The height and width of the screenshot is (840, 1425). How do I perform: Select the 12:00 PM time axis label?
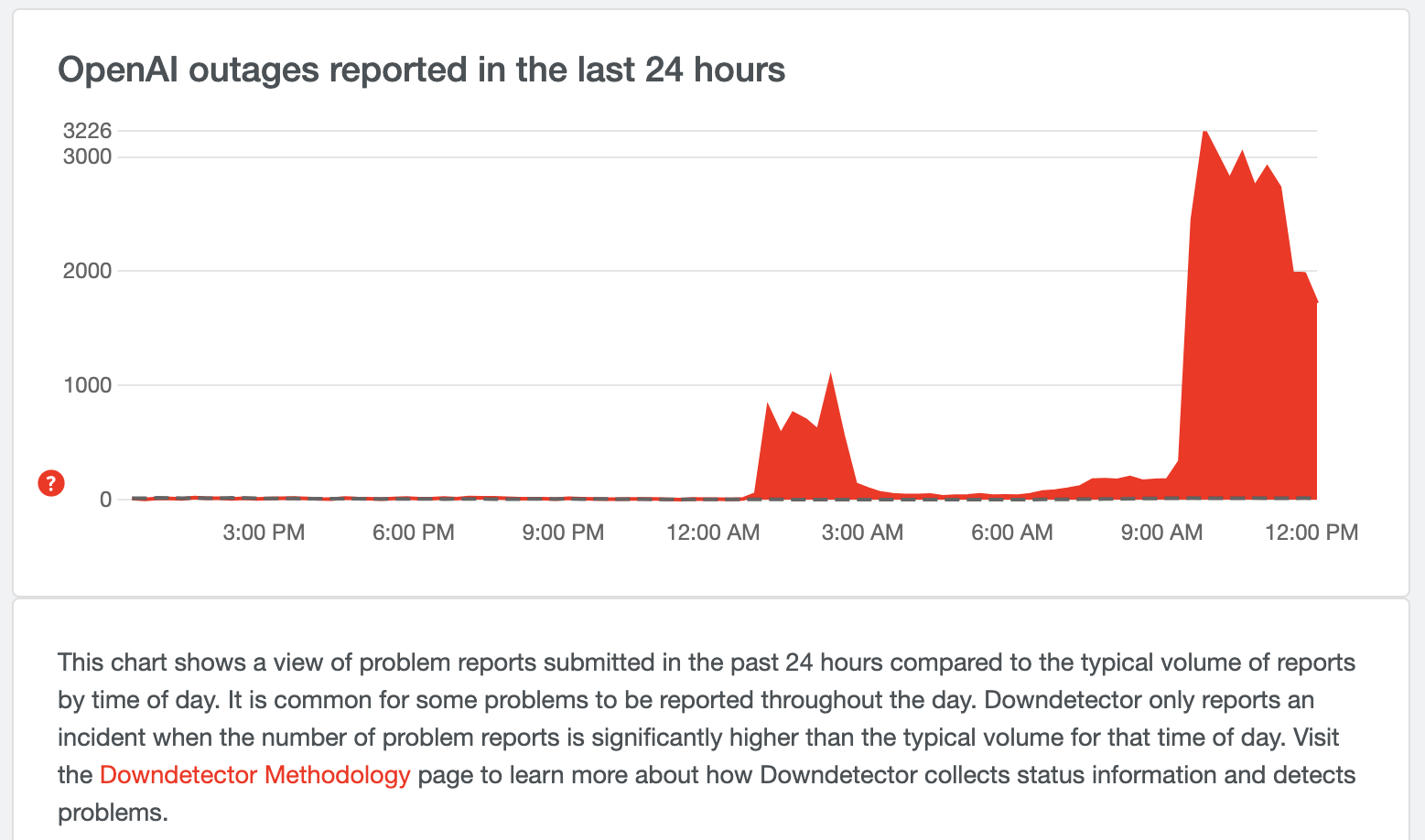coord(1312,532)
